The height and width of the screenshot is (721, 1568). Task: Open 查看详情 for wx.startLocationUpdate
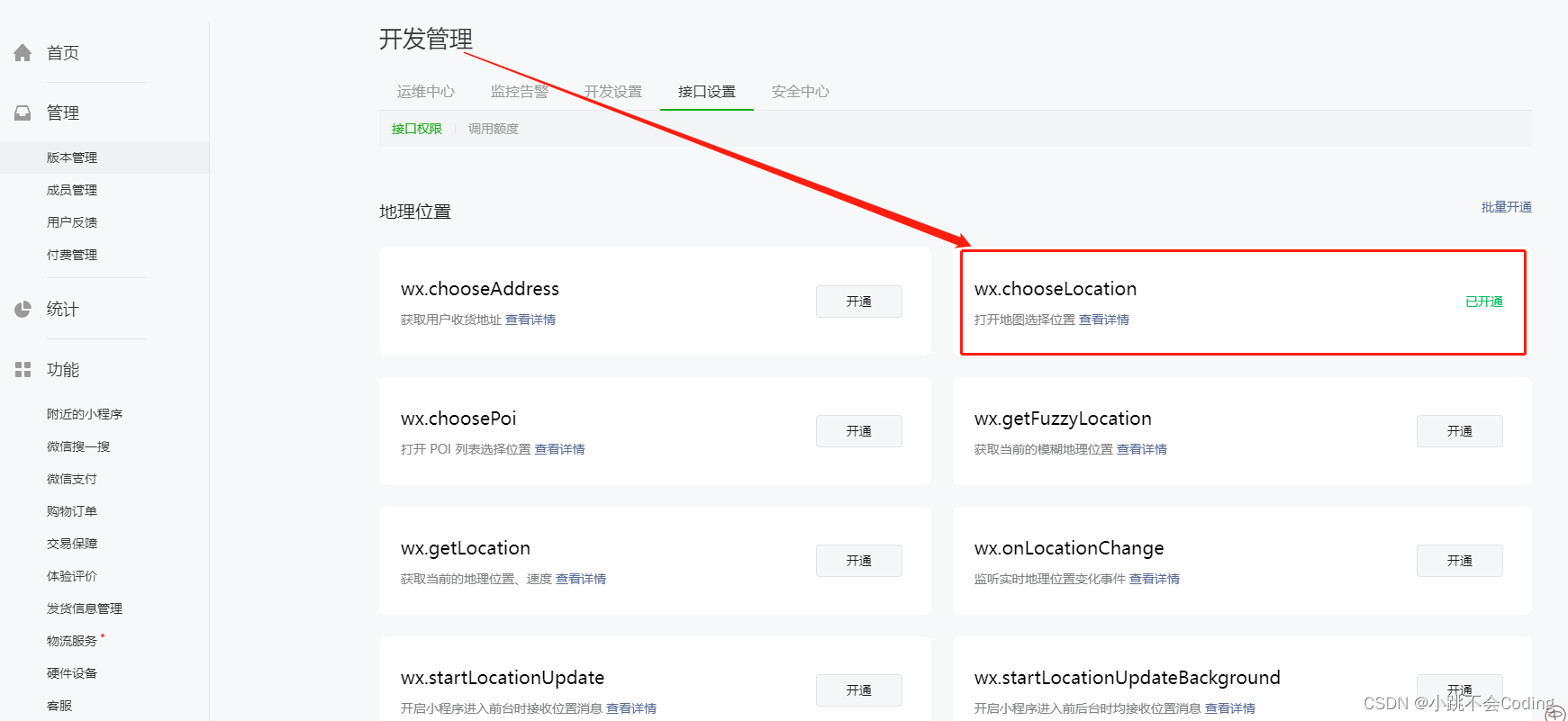631,708
